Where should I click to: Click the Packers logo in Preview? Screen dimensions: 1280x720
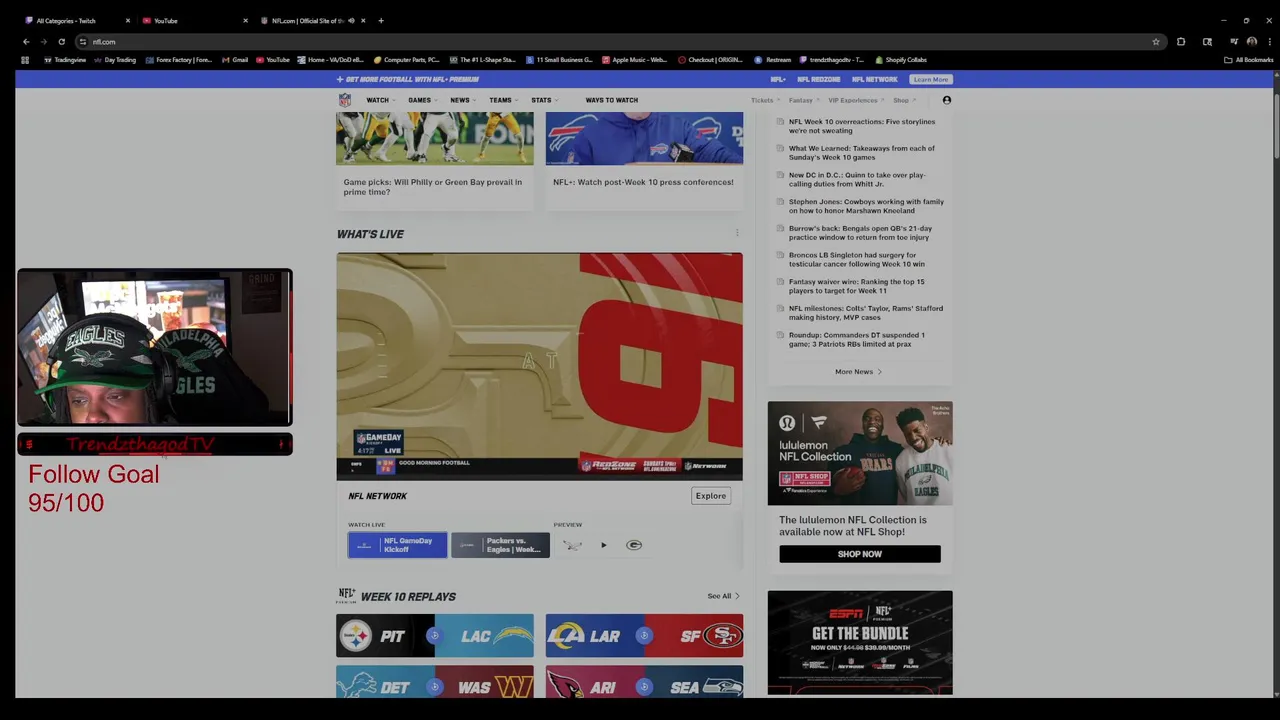pos(634,545)
